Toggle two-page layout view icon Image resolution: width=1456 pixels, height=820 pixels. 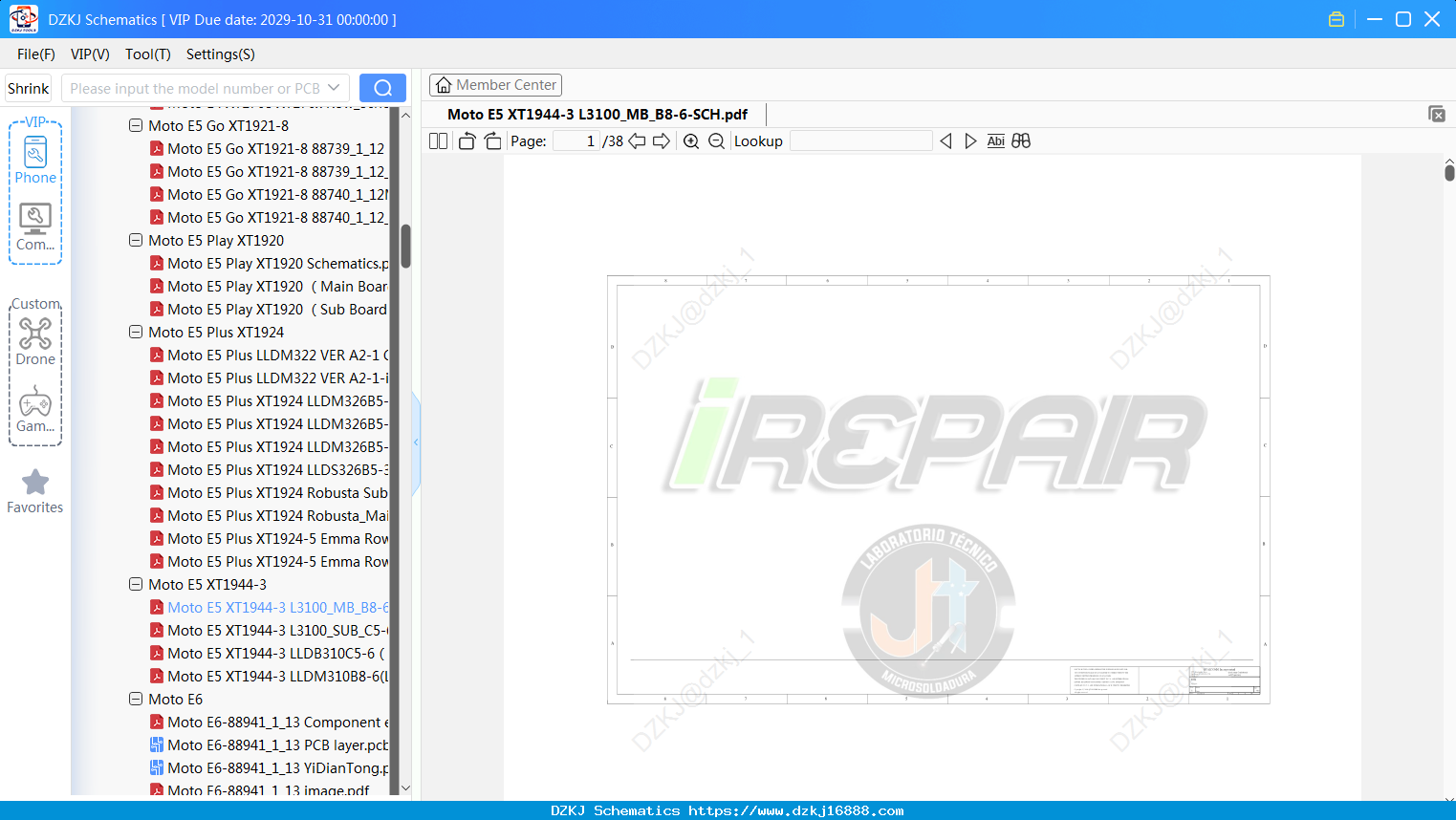coord(439,140)
